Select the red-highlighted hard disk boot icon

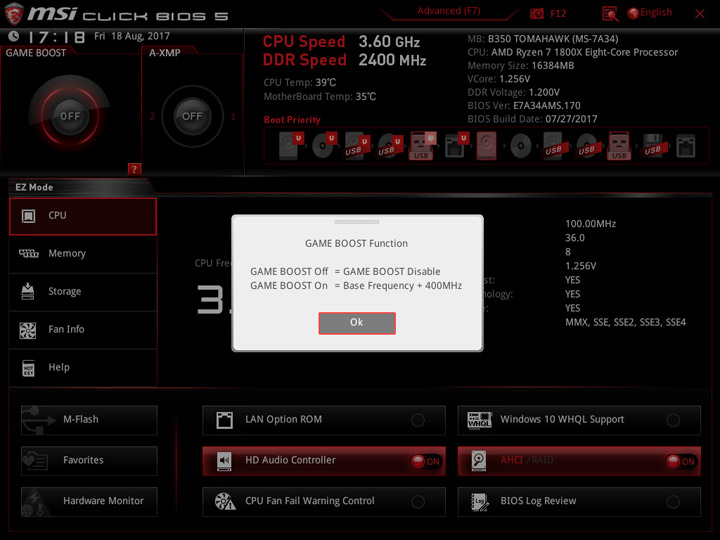pos(487,146)
